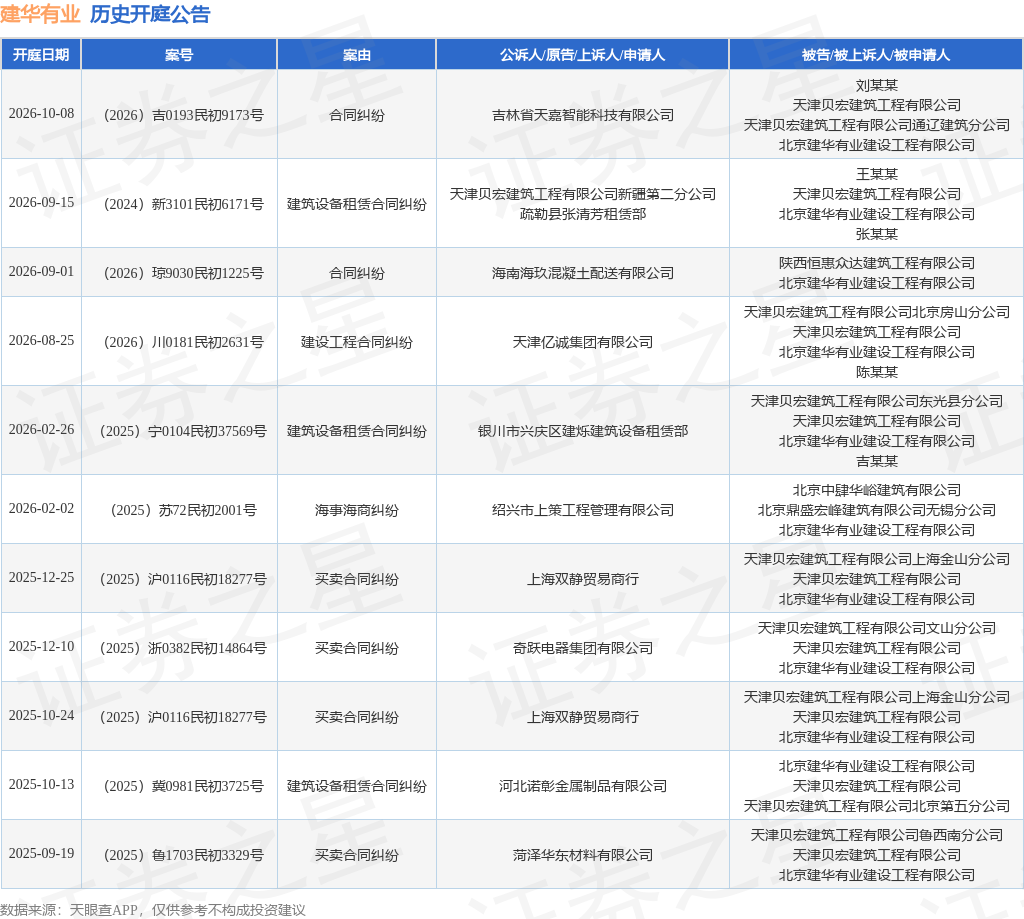The width and height of the screenshot is (1024, 919).
Task: Click plaintiff 菏泽华东材料有限公司
Action: [583, 855]
